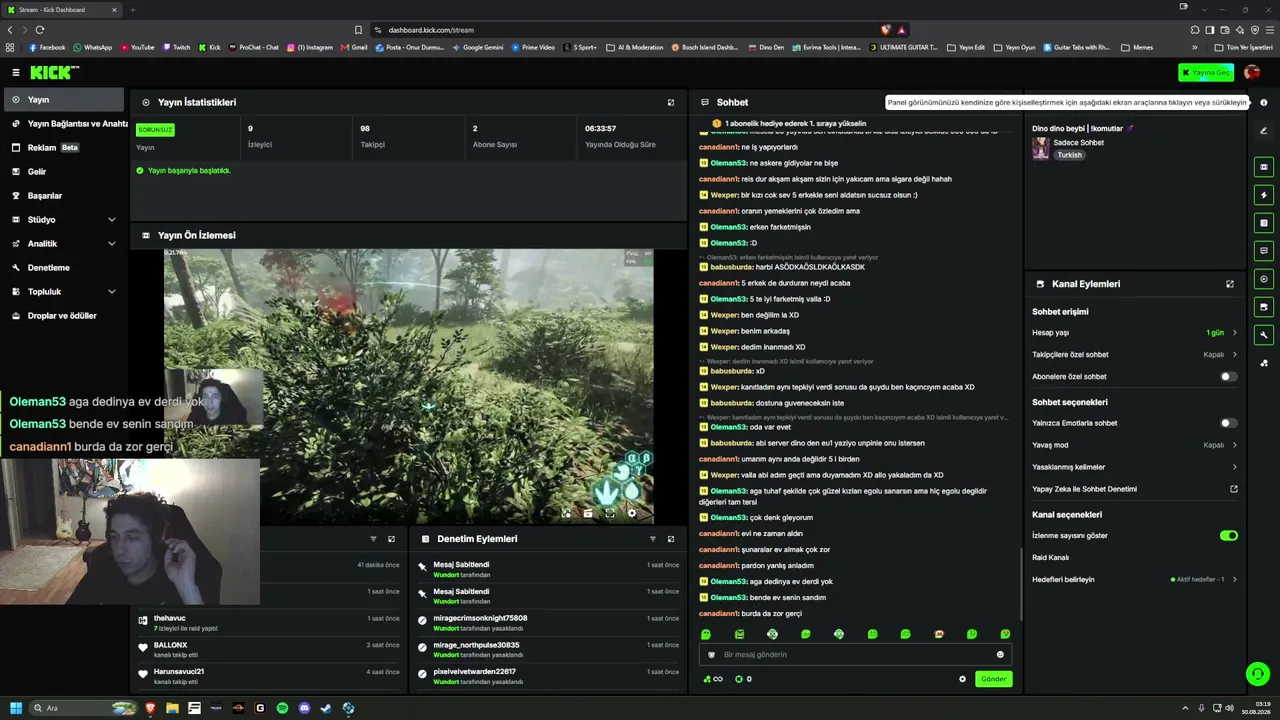This screenshot has width=1280, height=720.
Task: Open chat settings gear icon
Action: pyautogui.click(x=963, y=679)
